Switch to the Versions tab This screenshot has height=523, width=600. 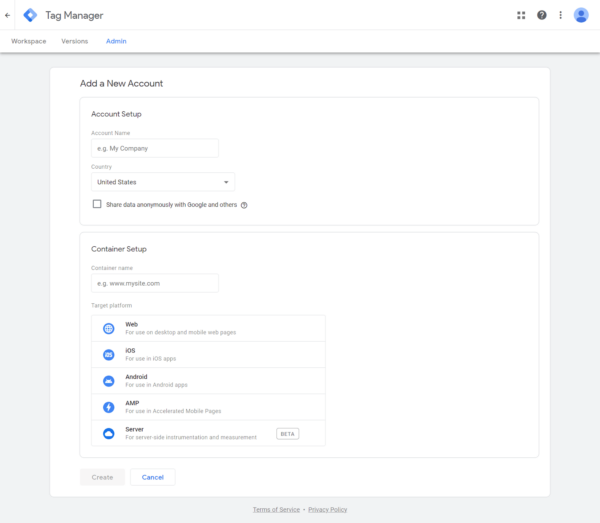75,41
